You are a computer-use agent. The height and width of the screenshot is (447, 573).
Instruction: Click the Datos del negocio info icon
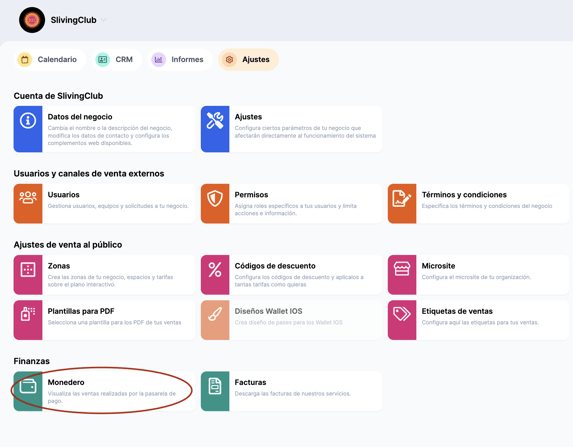(x=28, y=121)
